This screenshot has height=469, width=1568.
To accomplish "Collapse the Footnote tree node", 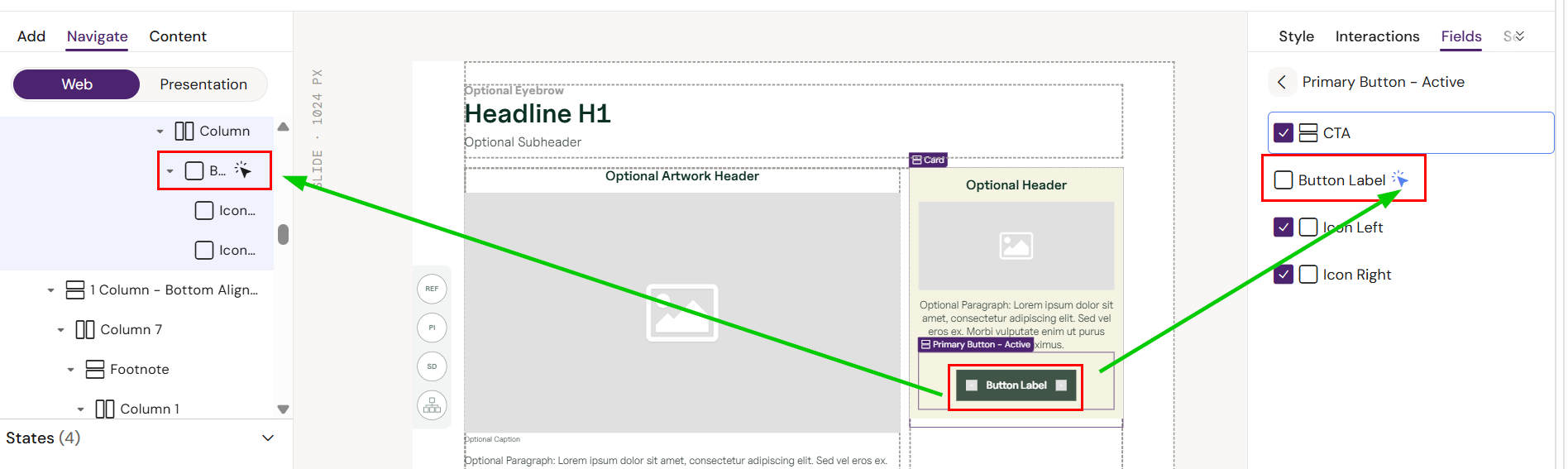I will pyautogui.click(x=71, y=370).
